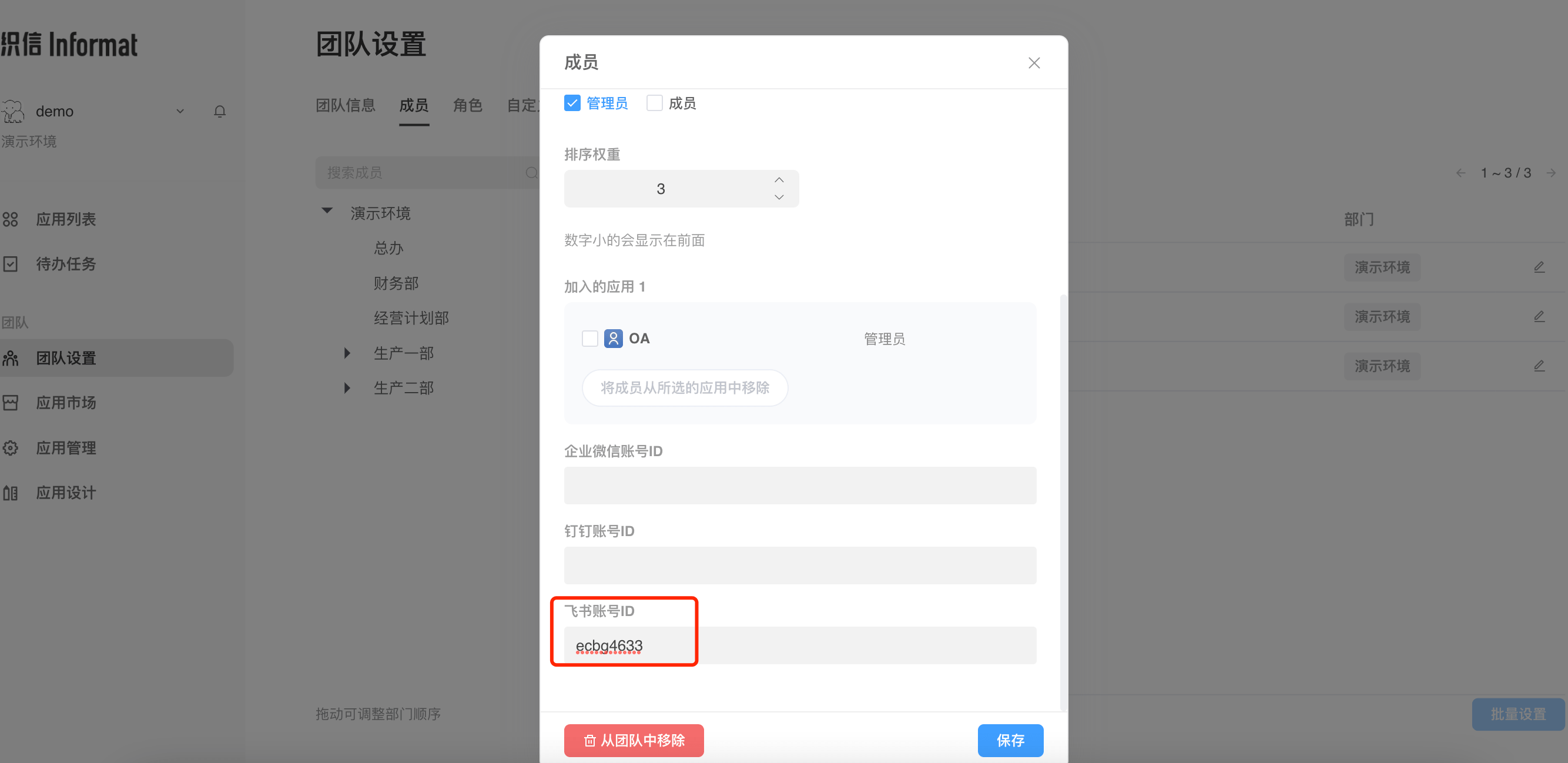
Task: Select the OA application checkbox
Action: [590, 339]
